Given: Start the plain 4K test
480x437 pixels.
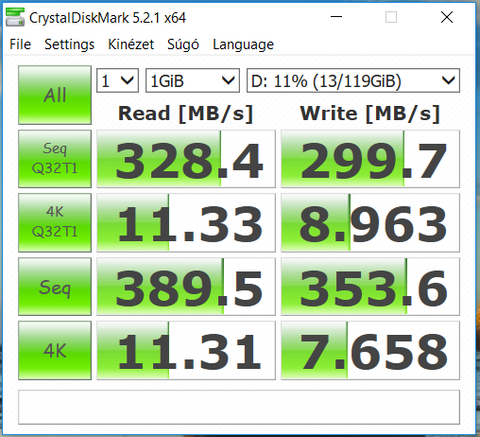Looking at the screenshot, I should point(55,350).
